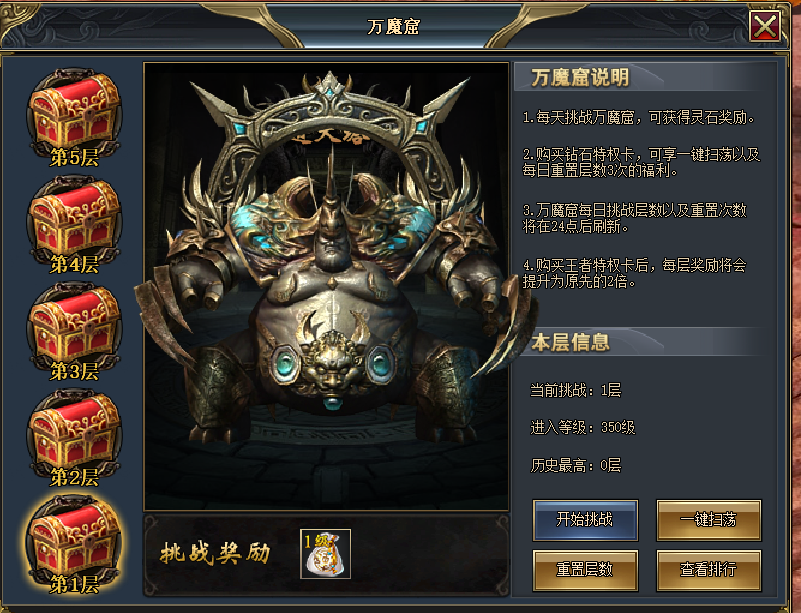
Task: Click the 当前挑战: 1层 info line
Action: pos(576,391)
